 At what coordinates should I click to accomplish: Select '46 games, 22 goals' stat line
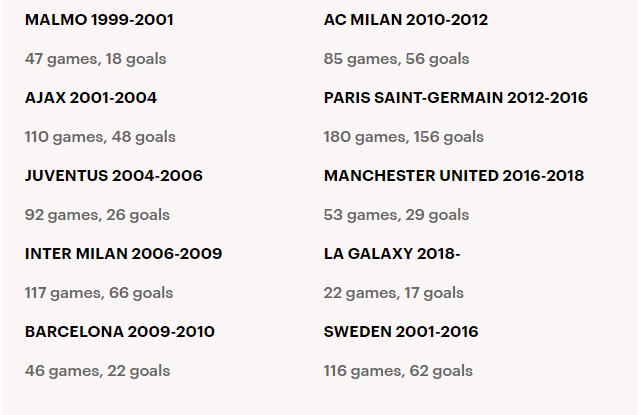click(x=97, y=371)
